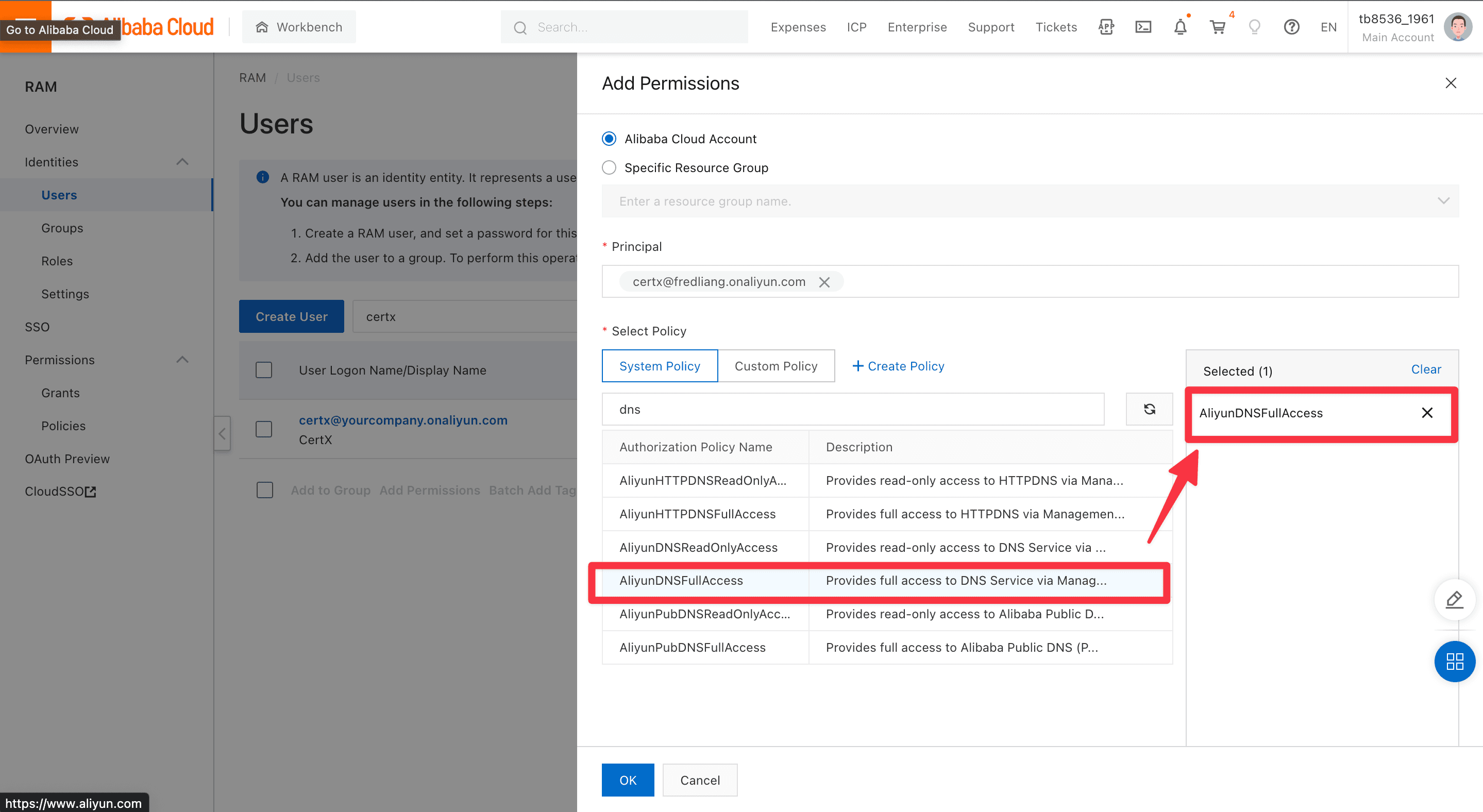Refresh the policy list

tap(1149, 409)
